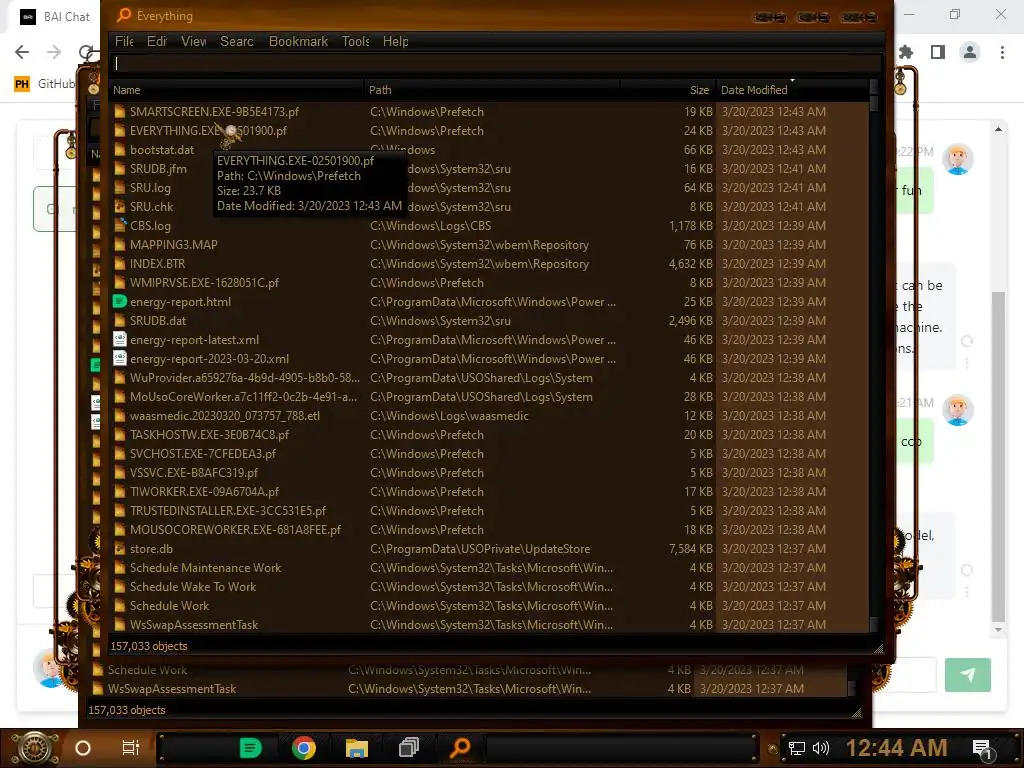Open the notification center icon
Image resolution: width=1024 pixels, height=768 pixels.
pos(983,750)
